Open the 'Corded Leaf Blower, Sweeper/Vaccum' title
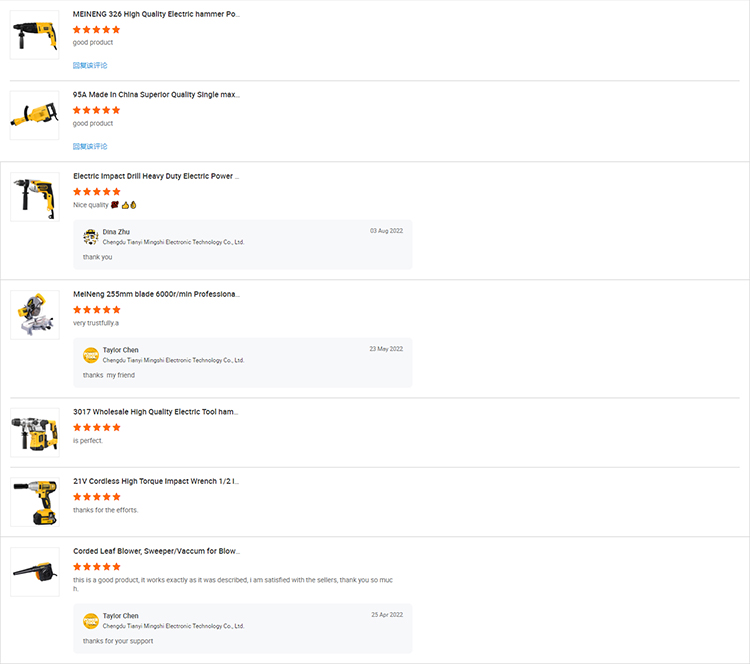Screen dimensions: 750x664 point(156,551)
